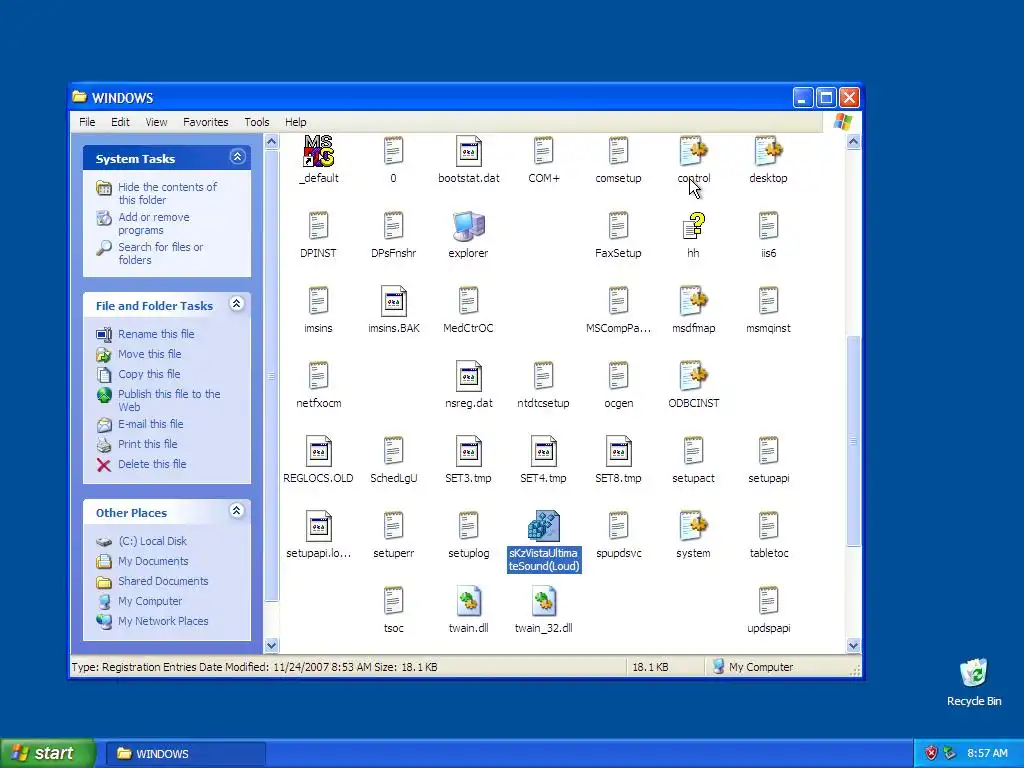This screenshot has height=768, width=1024.
Task: Click Publish this file to the Web
Action: pos(169,400)
